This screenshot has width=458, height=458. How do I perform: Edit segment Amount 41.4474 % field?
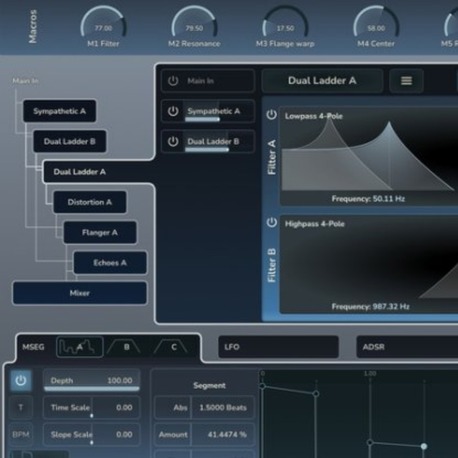pos(223,434)
